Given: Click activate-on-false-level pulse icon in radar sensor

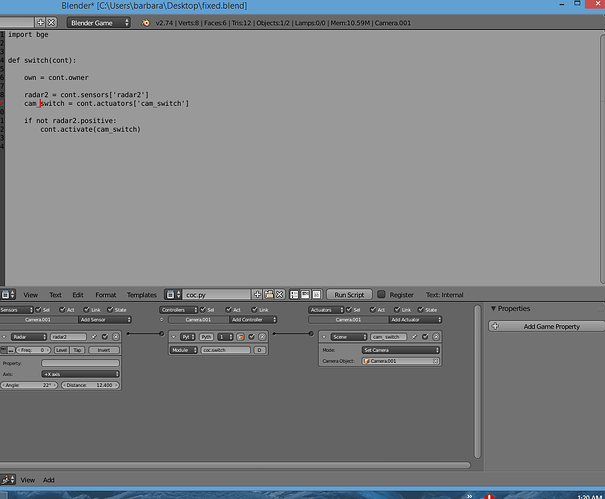Looking at the screenshot, I should point(11,350).
